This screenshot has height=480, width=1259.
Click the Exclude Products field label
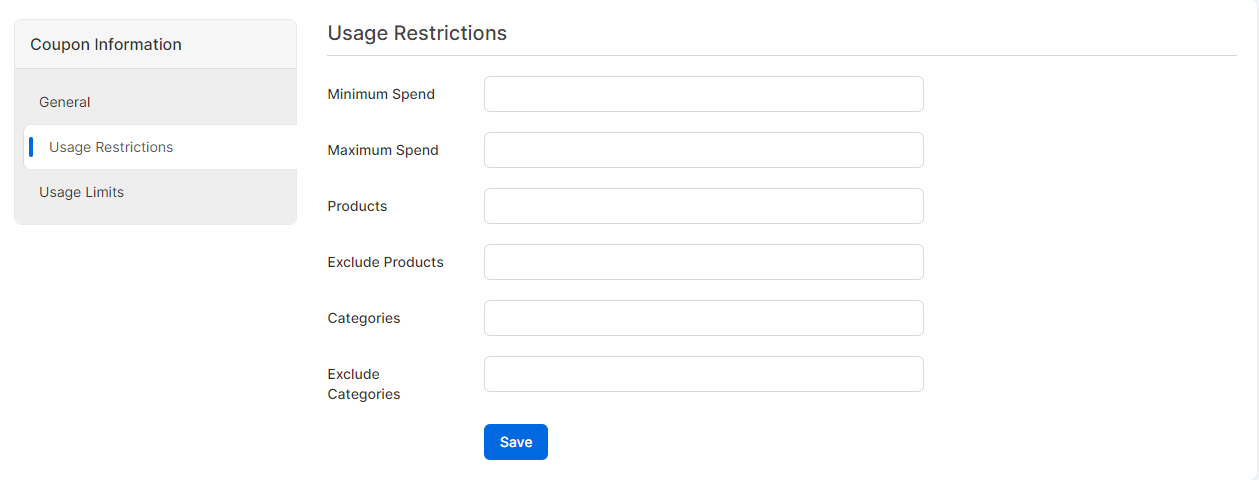pyautogui.click(x=386, y=262)
